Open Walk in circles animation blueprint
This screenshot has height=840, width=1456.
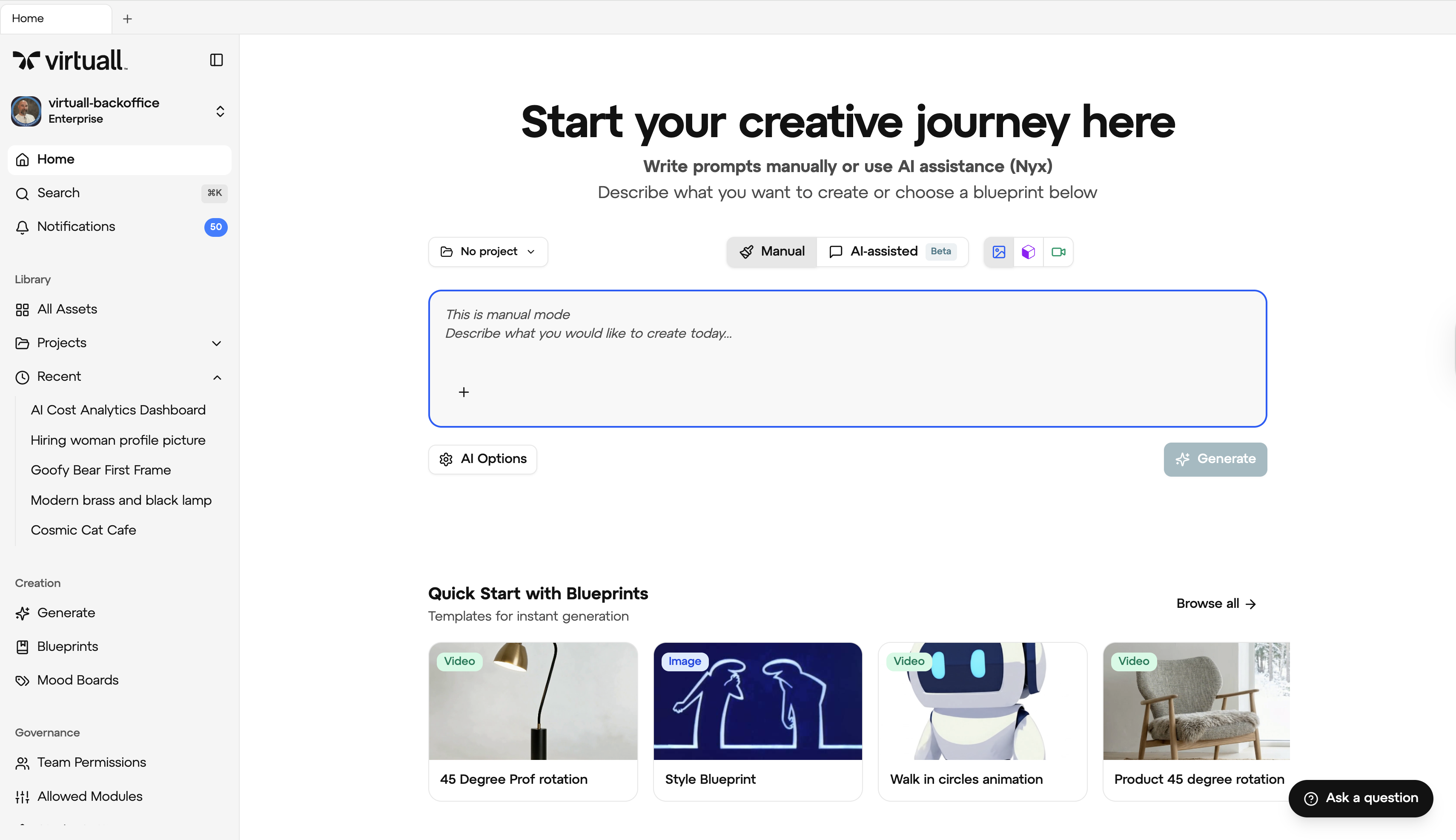[983, 721]
